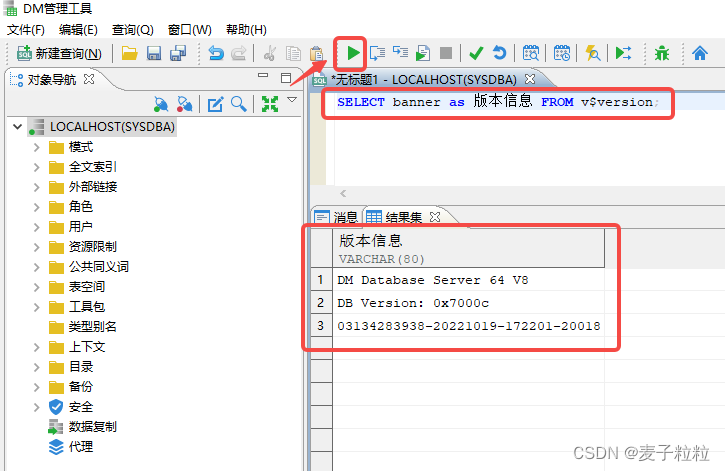Go to the home page icon
Viewport: 725px width, 471px height.
(x=700, y=53)
